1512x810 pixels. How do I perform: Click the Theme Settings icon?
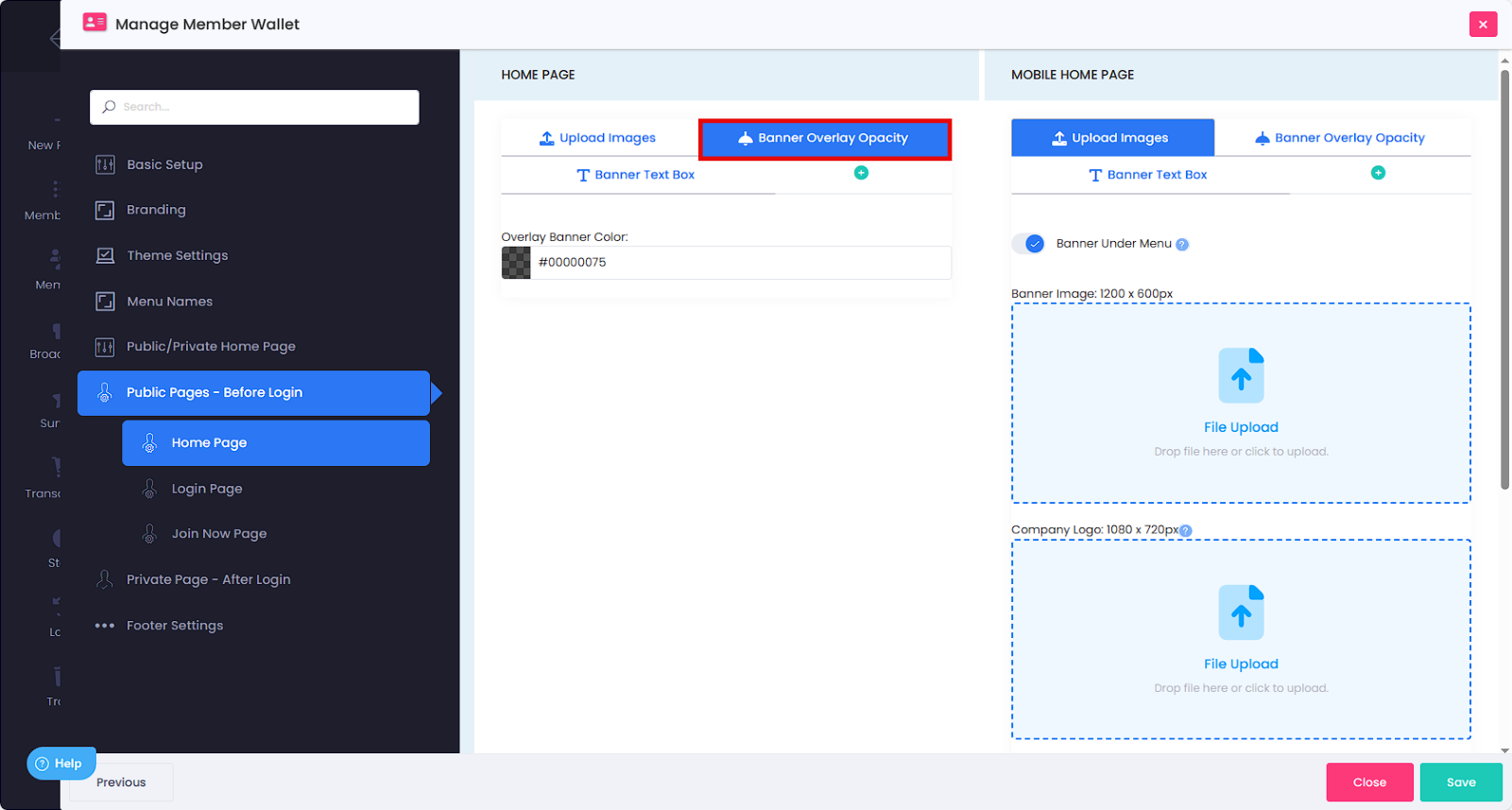[105, 255]
